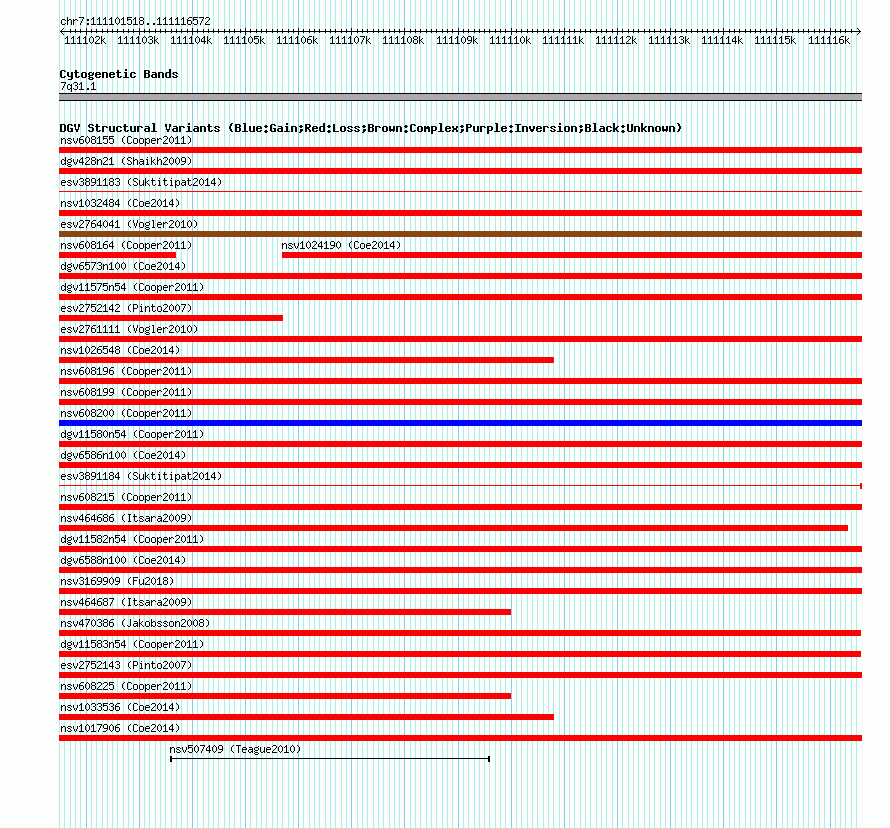Image resolution: width=890 pixels, height=828 pixels.
Task: Open the nsv608164 (Cooper2011) label
Action: click(x=126, y=245)
